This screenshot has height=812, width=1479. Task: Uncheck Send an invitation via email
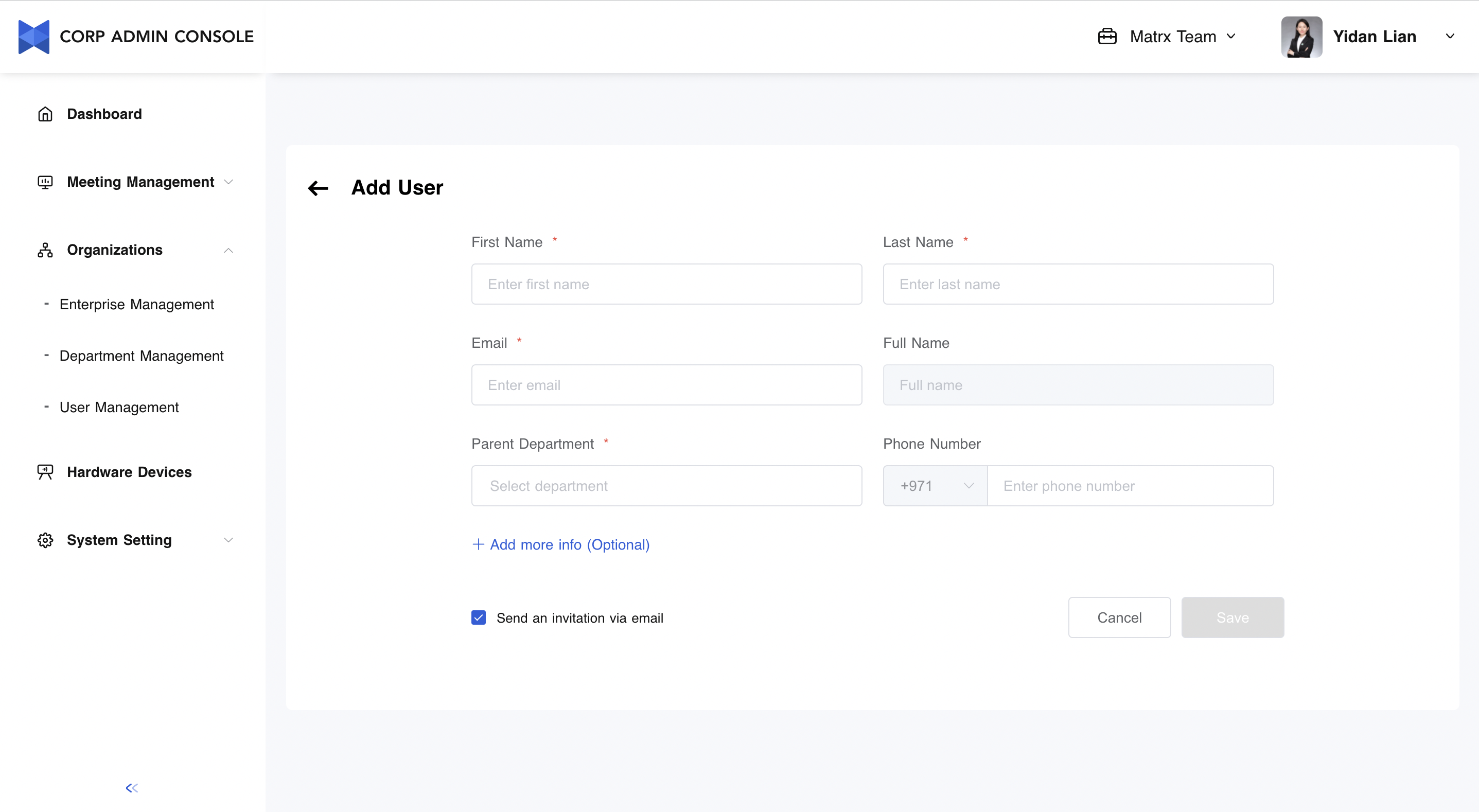(478, 617)
